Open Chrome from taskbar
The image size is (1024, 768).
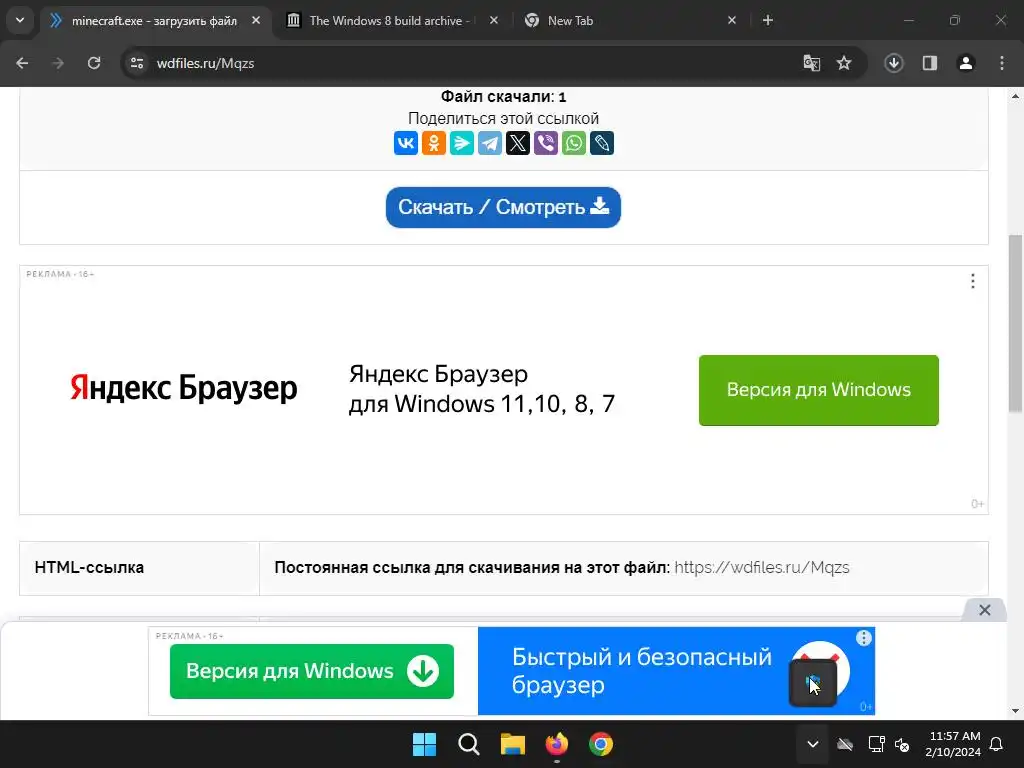(x=601, y=744)
